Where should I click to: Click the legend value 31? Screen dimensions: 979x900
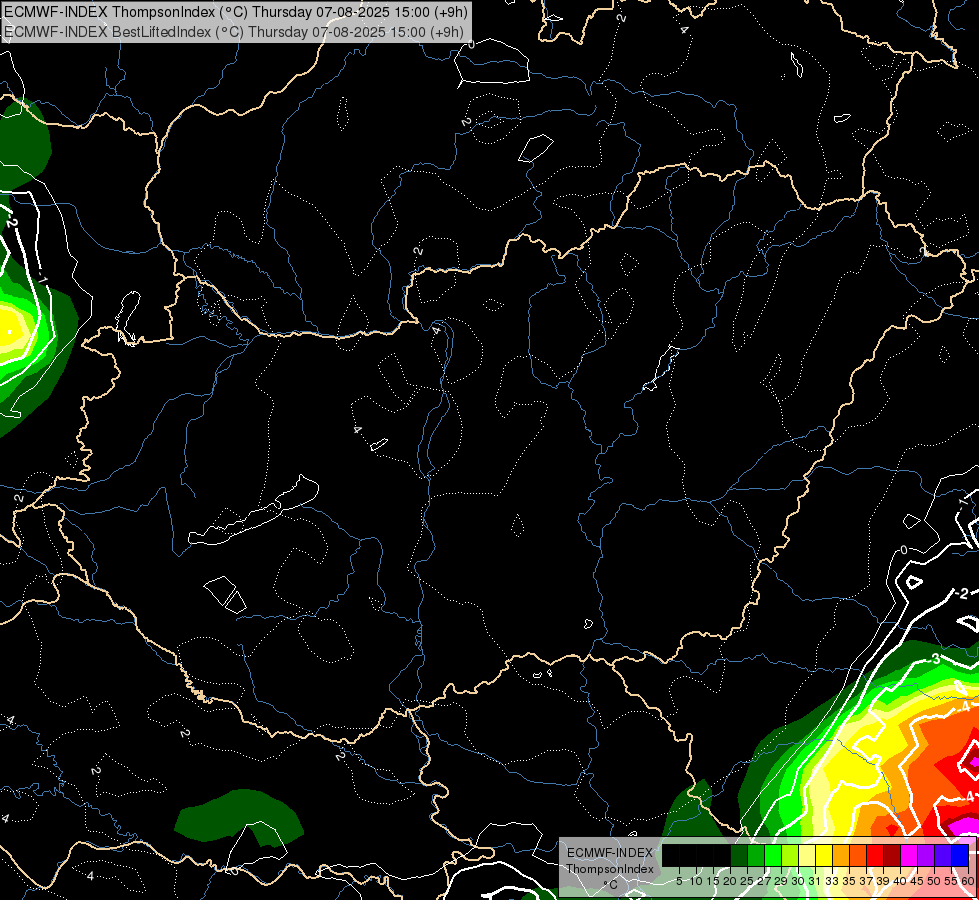pos(815,881)
